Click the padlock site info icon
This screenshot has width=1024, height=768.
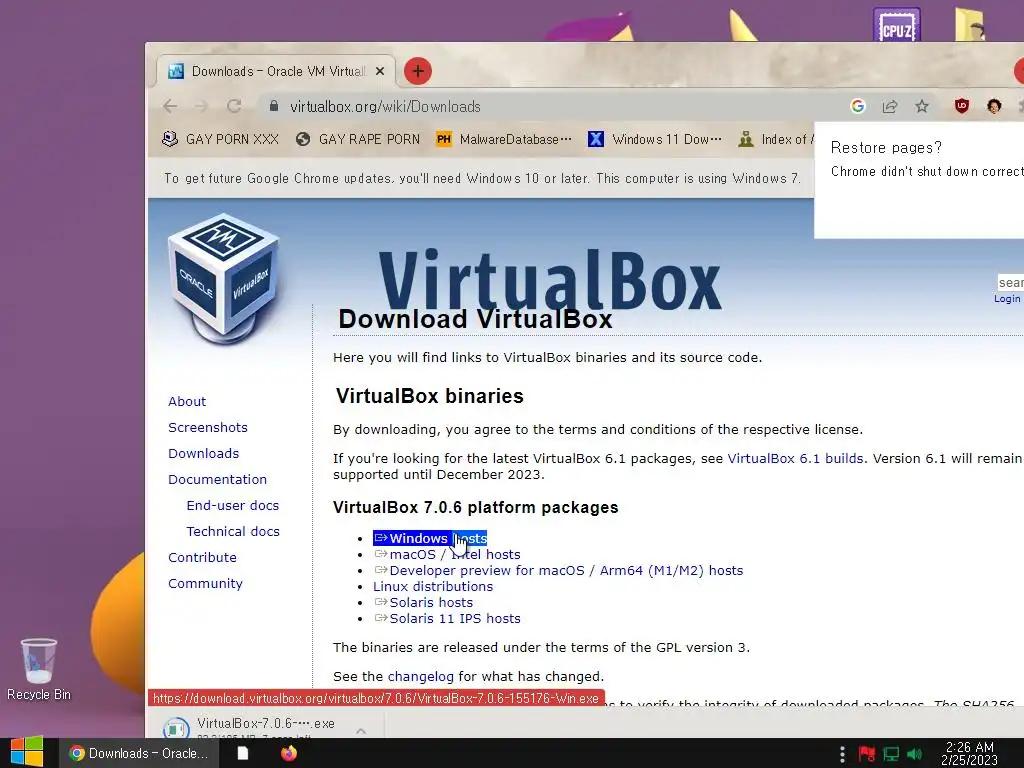(274, 106)
